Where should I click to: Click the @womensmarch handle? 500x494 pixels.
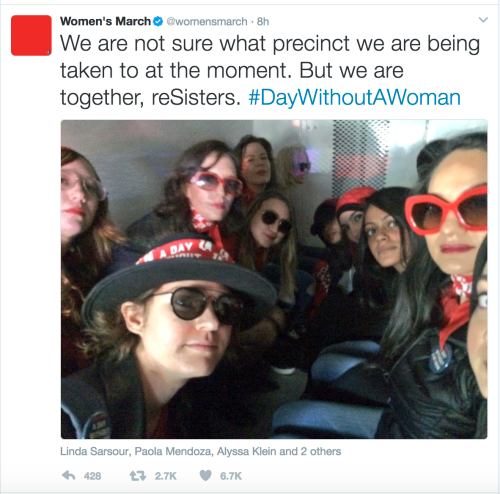[x=207, y=22]
